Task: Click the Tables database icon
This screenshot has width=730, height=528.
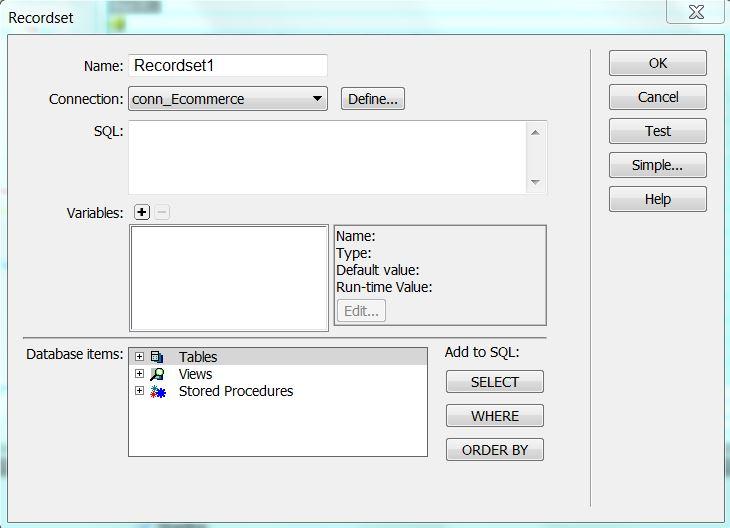Action: pyautogui.click(x=157, y=357)
